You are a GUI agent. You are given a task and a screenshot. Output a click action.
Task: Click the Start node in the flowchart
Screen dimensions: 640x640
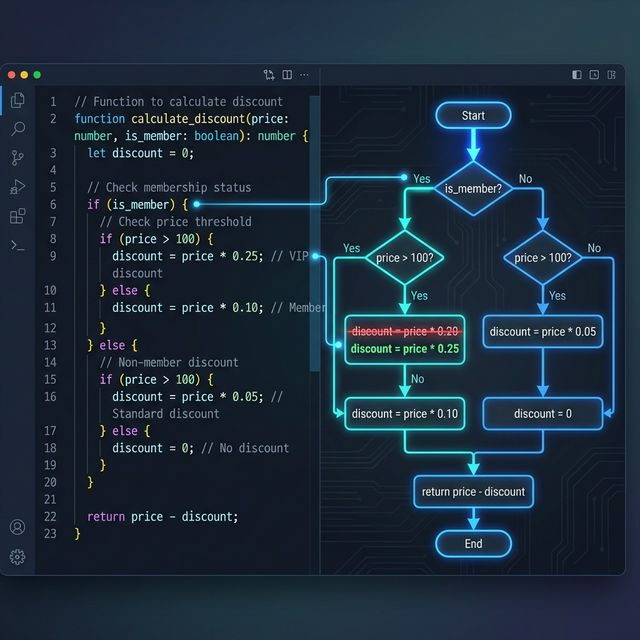click(x=473, y=116)
